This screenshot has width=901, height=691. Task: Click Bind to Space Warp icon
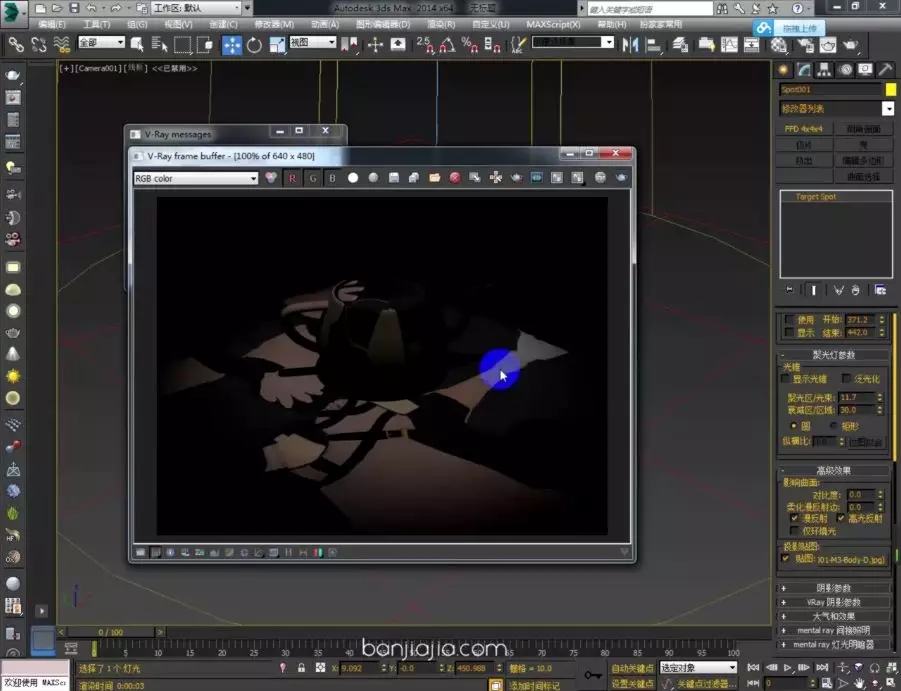(x=61, y=44)
